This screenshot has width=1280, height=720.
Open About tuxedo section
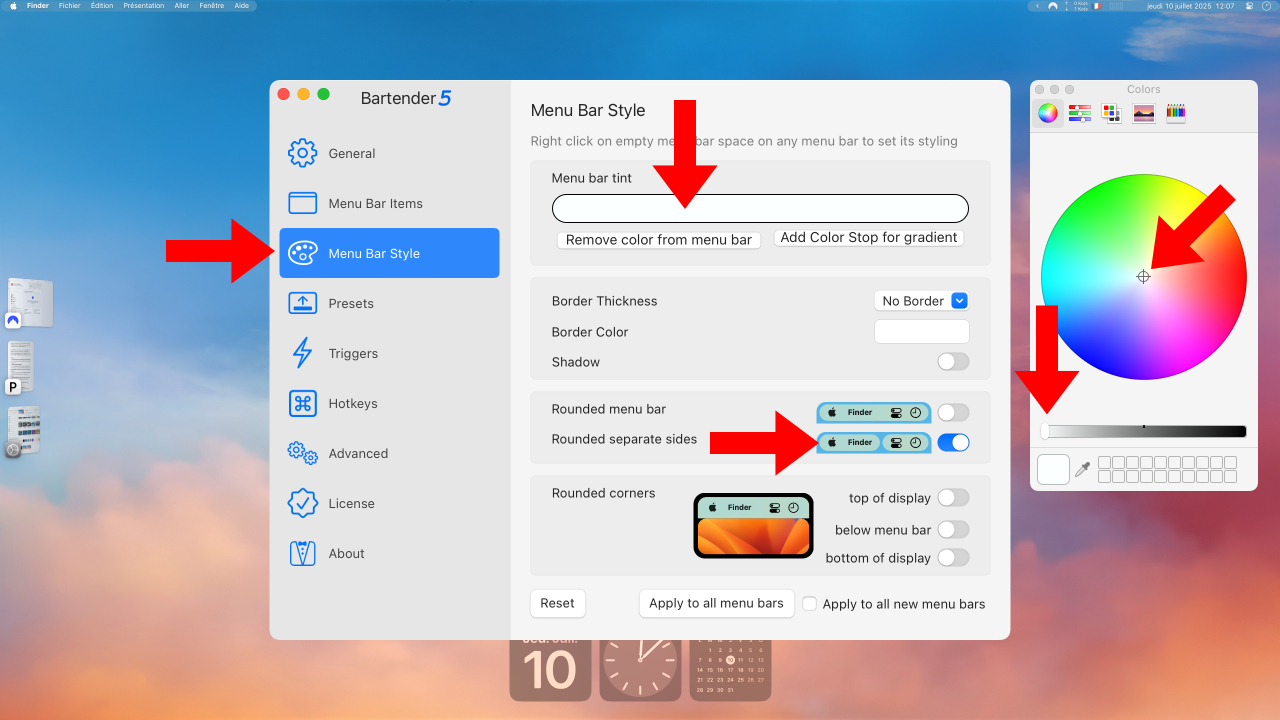(x=389, y=553)
